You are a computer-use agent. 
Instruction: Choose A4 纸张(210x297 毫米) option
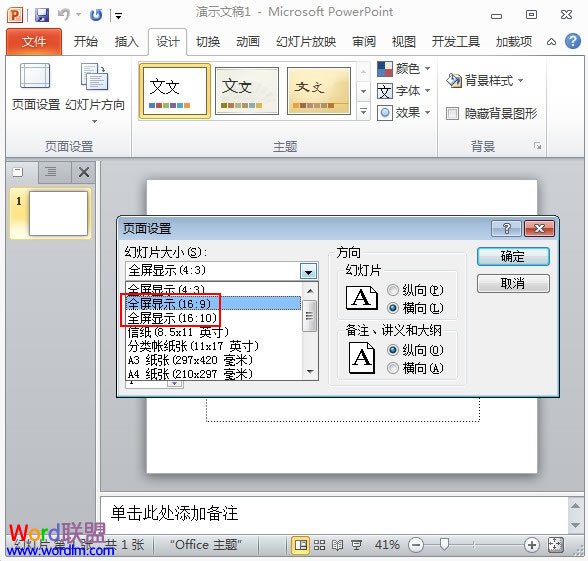coord(213,374)
